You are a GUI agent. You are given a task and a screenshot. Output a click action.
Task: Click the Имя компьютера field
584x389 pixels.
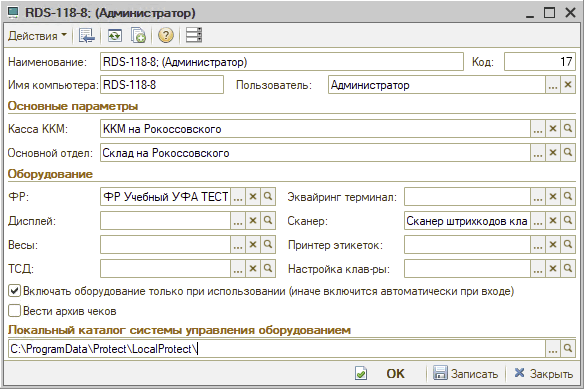[x=162, y=85]
